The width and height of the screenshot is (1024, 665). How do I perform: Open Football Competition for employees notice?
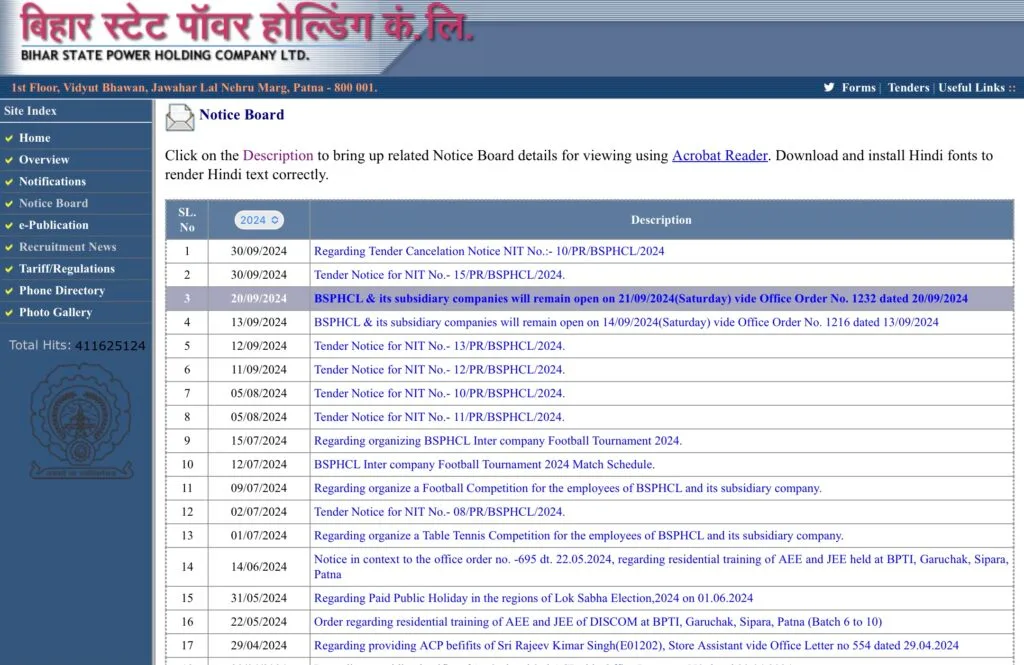point(568,488)
